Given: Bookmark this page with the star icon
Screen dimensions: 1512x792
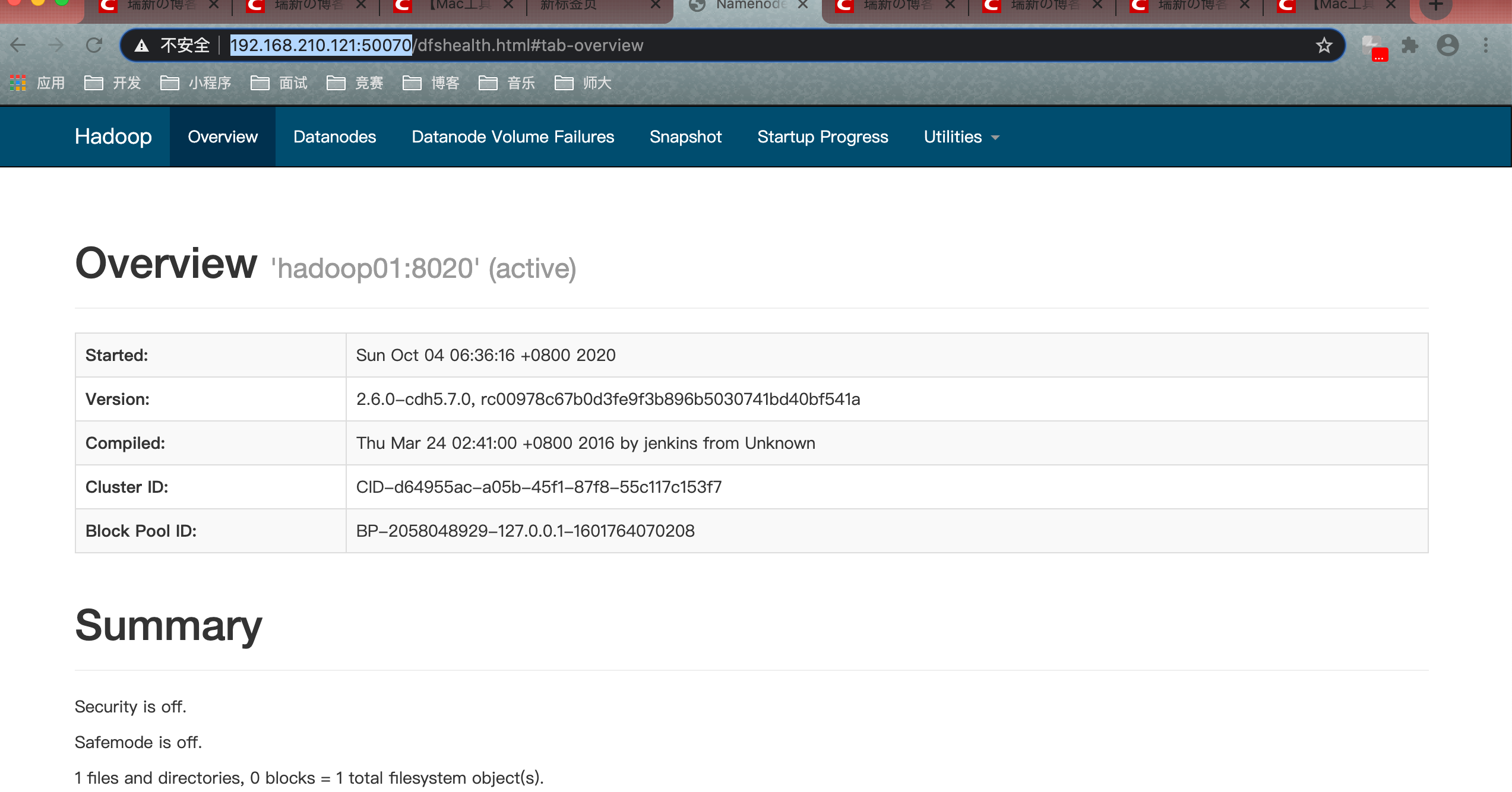Looking at the screenshot, I should click(x=1324, y=45).
